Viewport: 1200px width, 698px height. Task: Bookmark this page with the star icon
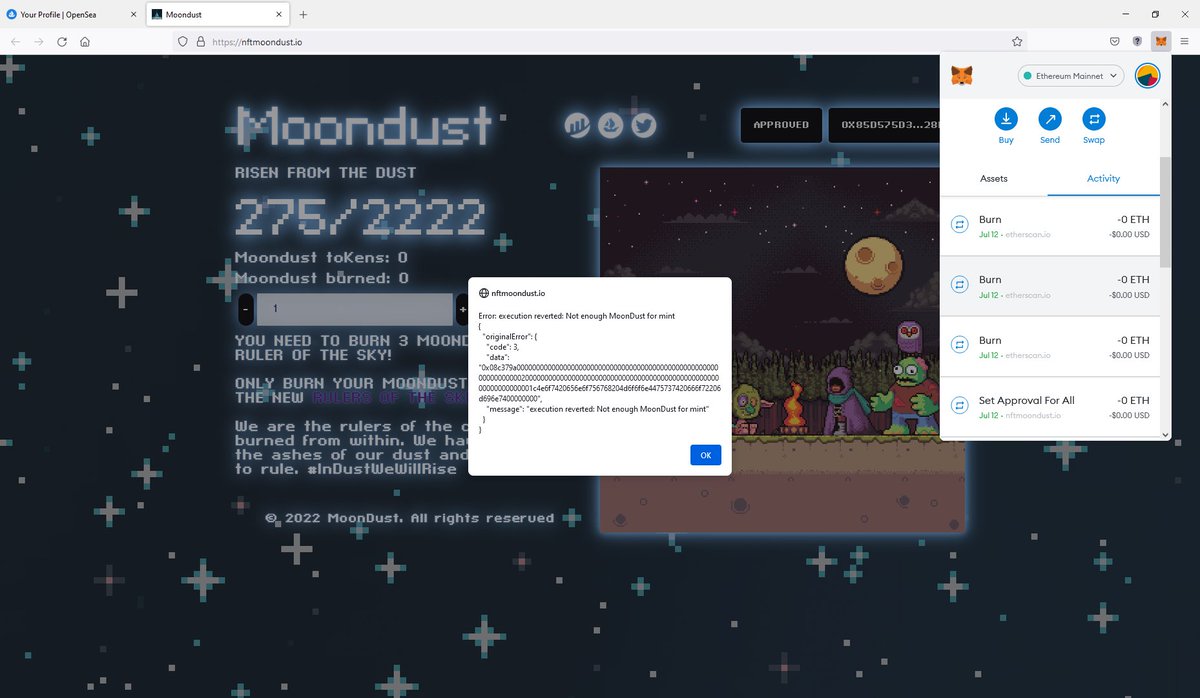click(x=1017, y=42)
